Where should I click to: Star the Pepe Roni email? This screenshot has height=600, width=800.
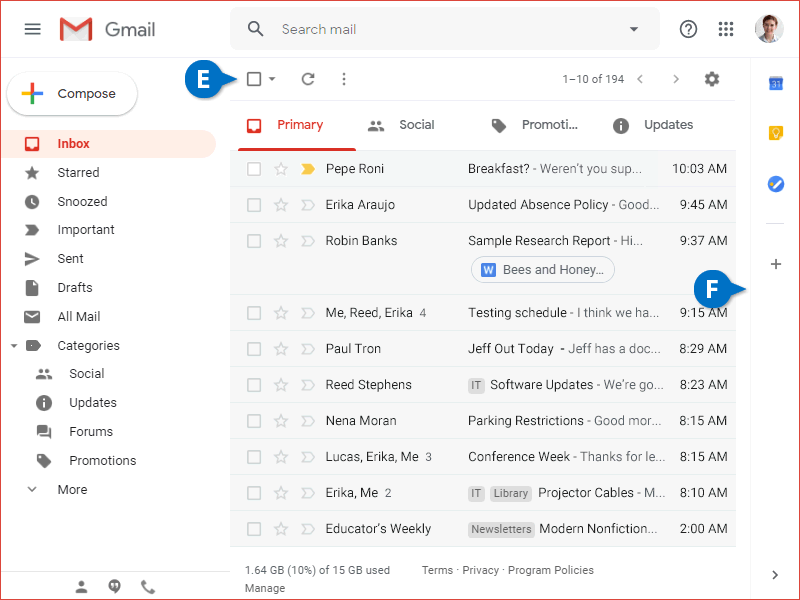coord(281,169)
